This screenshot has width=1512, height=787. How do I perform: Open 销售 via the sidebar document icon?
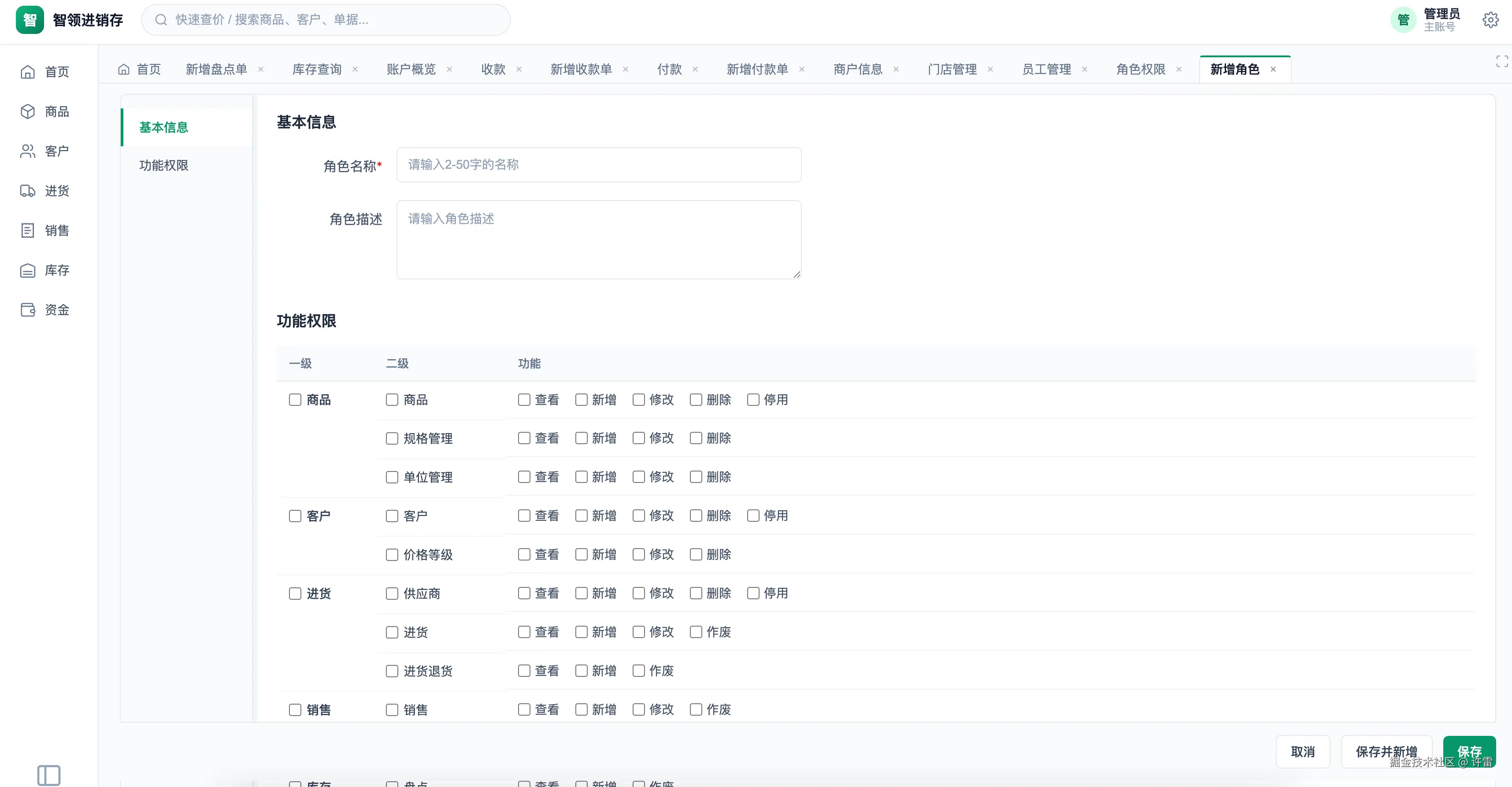[28, 230]
